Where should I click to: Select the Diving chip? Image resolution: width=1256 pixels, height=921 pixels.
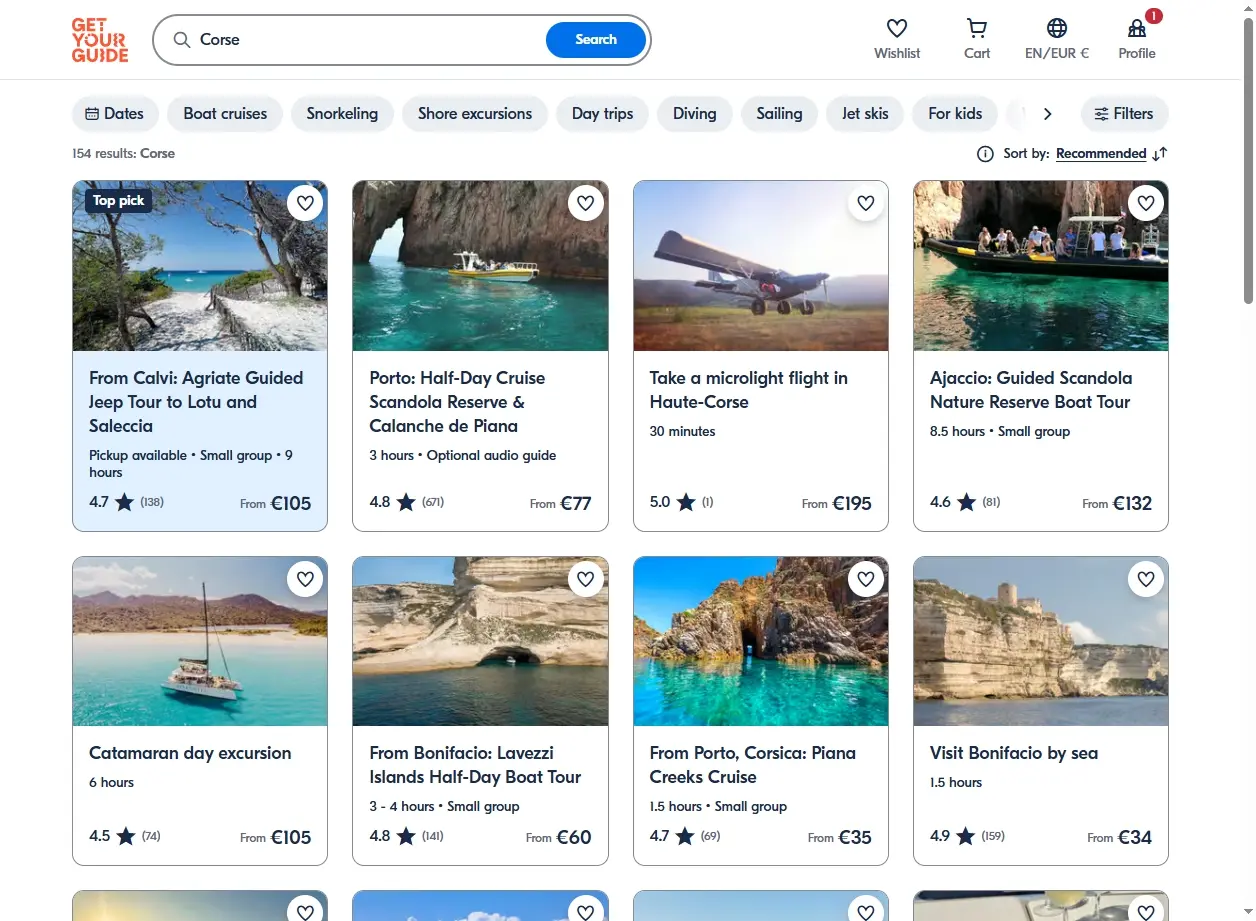click(694, 114)
